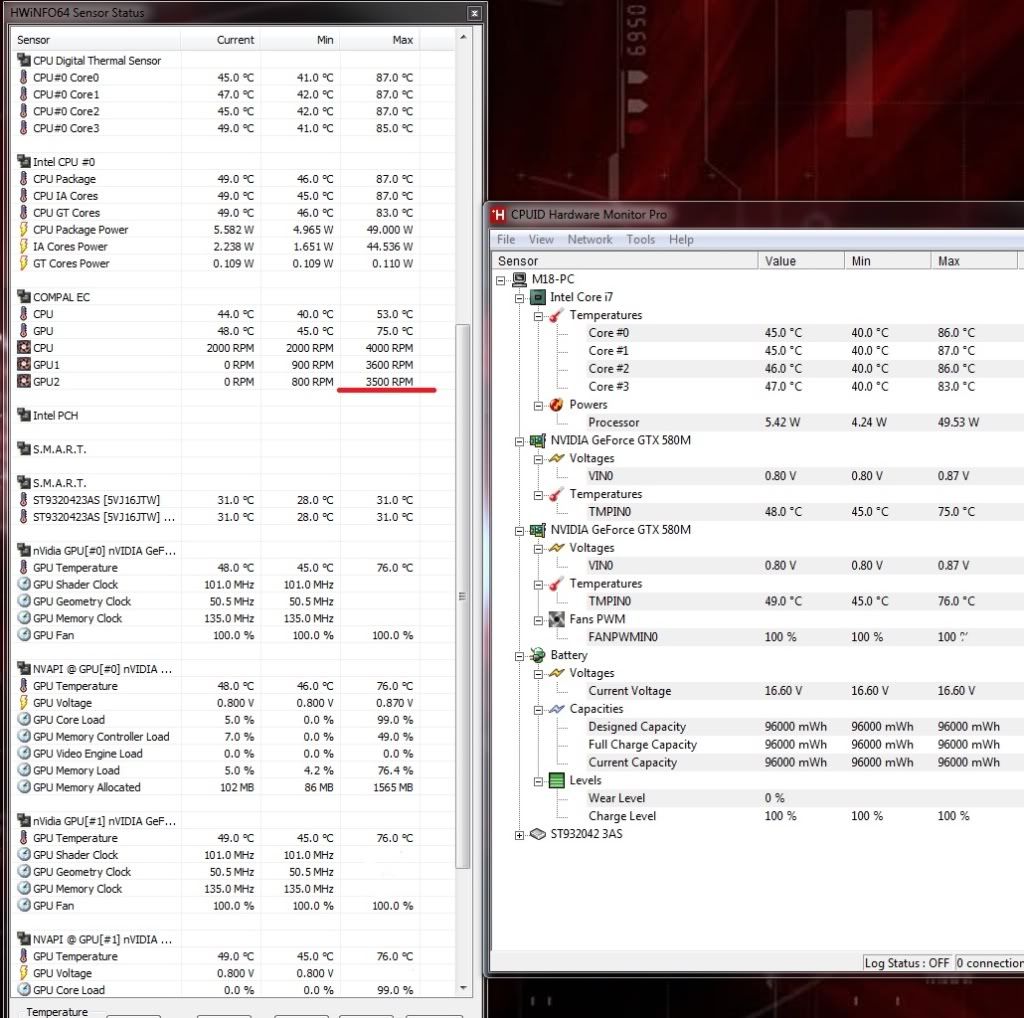Open the File menu

(x=506, y=240)
